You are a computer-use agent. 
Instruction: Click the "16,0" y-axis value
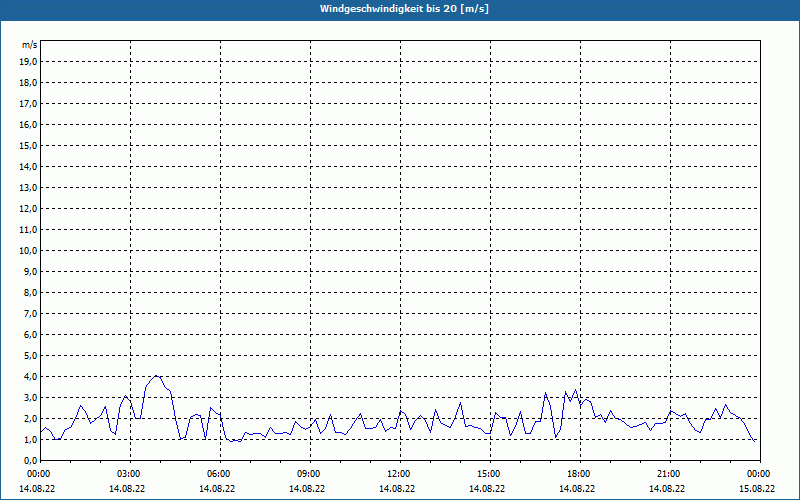29,124
